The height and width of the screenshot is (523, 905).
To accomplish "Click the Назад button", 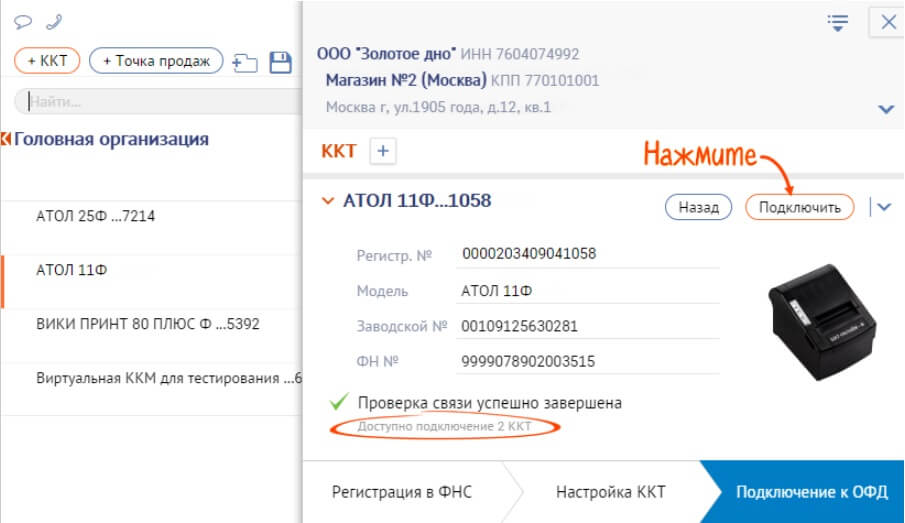I will click(698, 207).
